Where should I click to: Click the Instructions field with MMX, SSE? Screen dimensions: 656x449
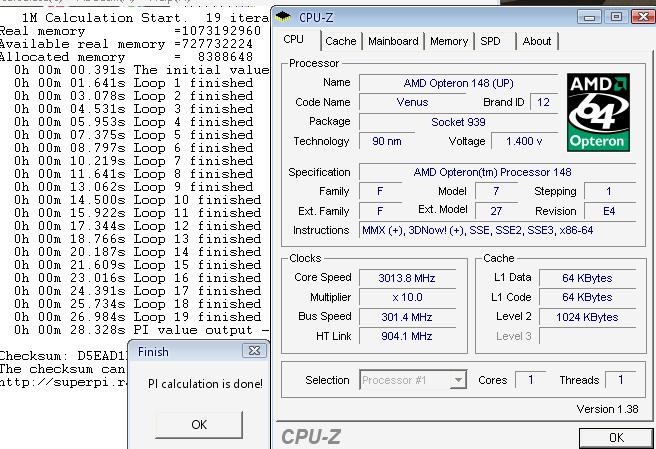497,230
